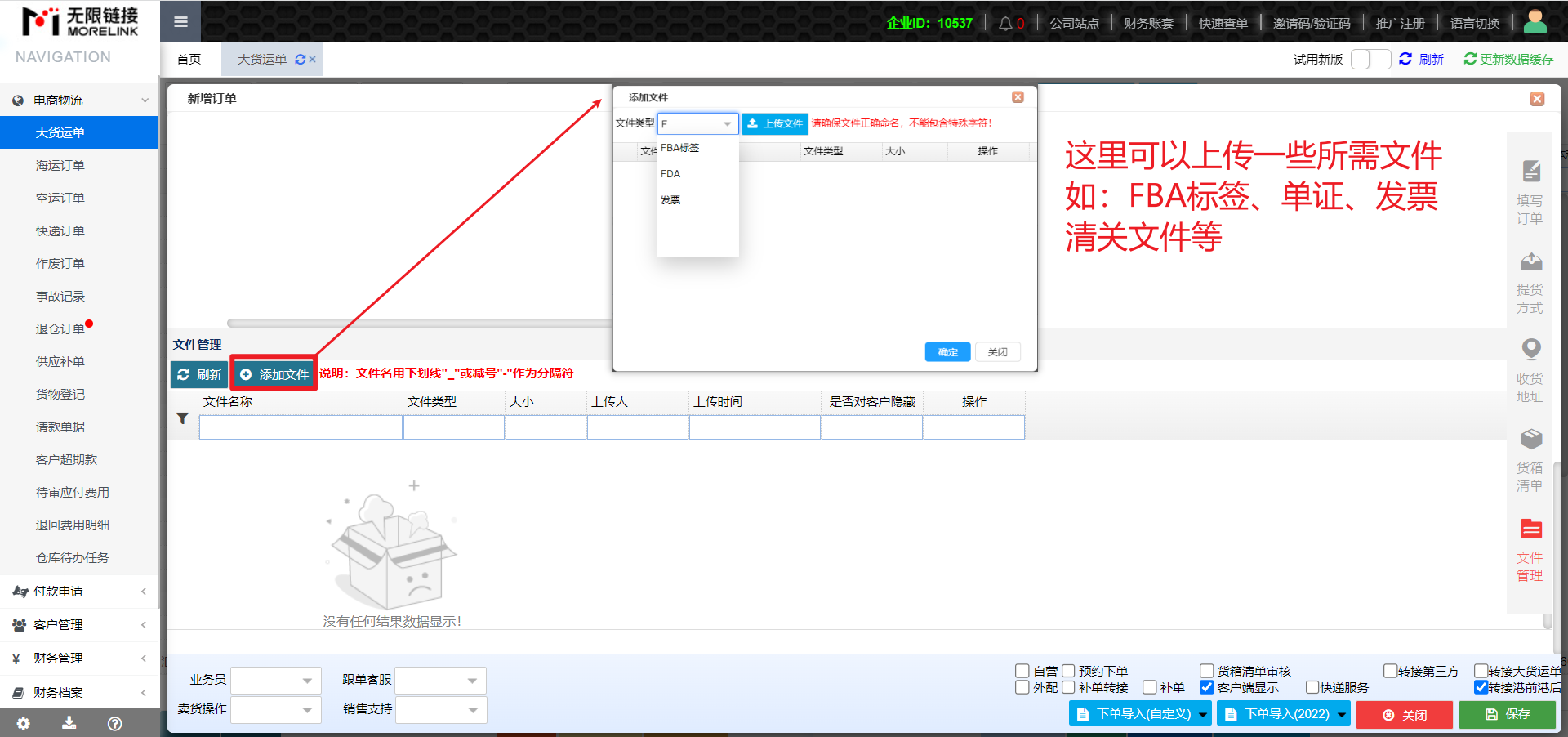Click the 上传文件 button in the dialog
This screenshot has height=737, width=1568.
click(x=775, y=123)
